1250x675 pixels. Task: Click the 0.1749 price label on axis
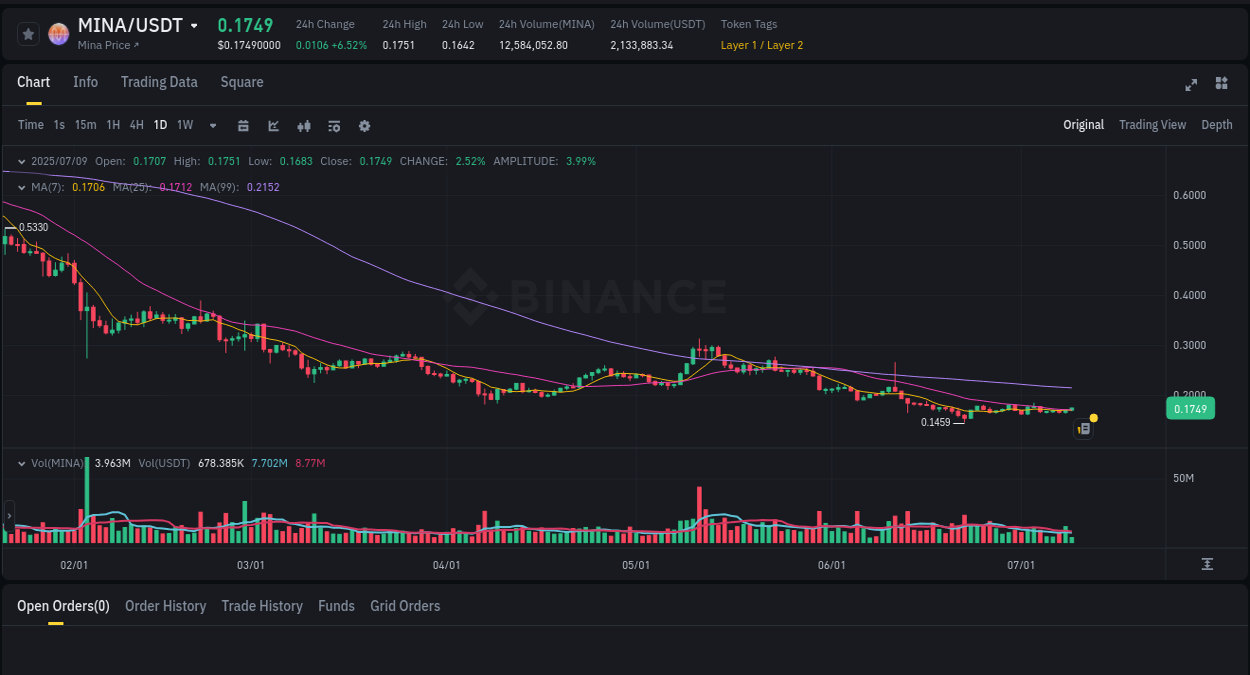click(x=1190, y=408)
